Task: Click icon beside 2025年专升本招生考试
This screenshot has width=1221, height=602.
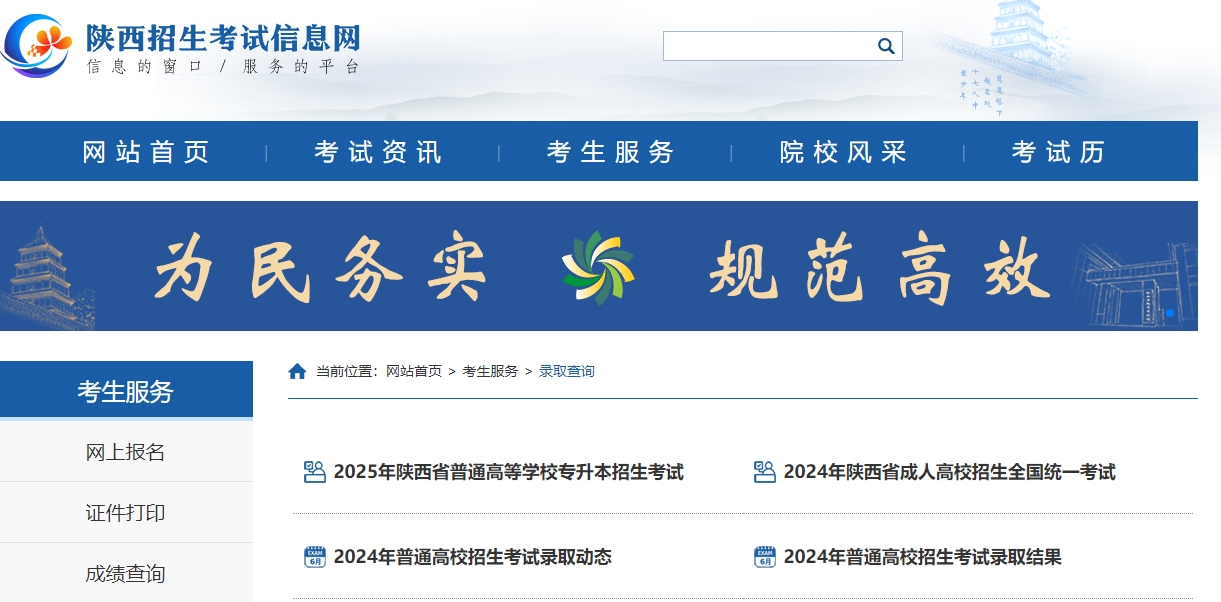Action: coord(315,472)
